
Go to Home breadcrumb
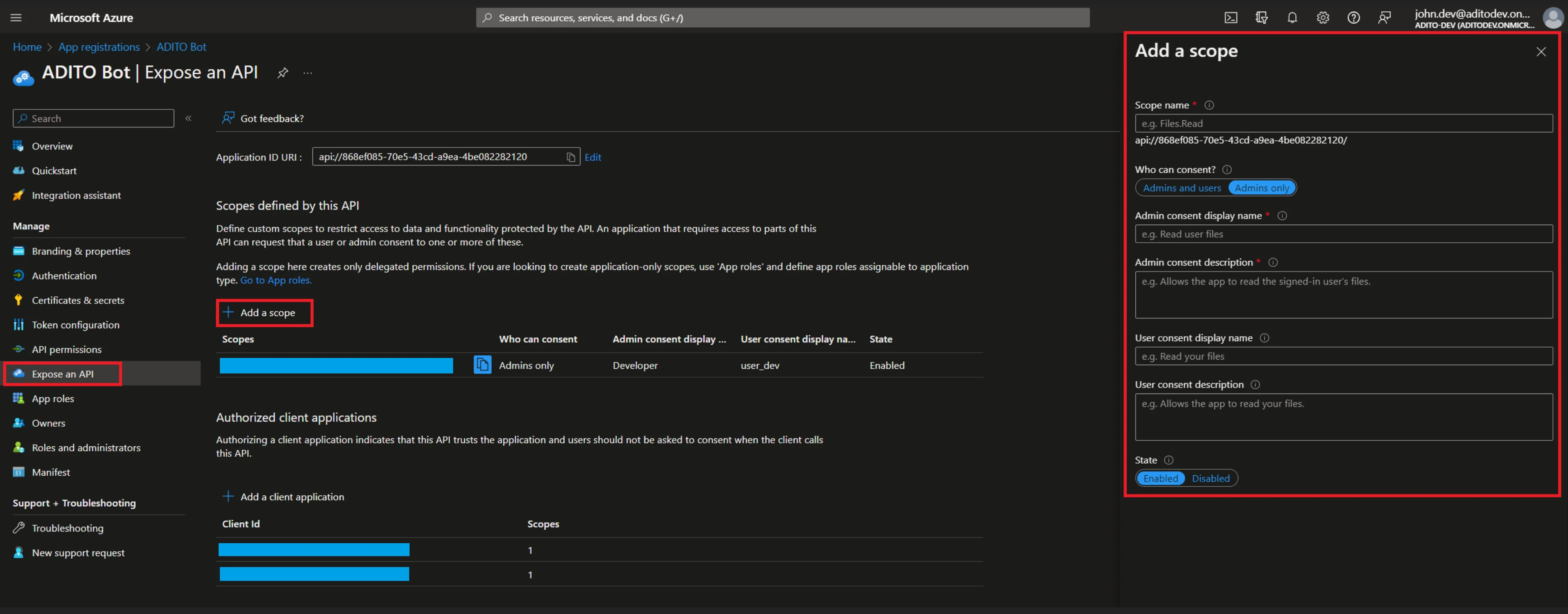(27, 47)
